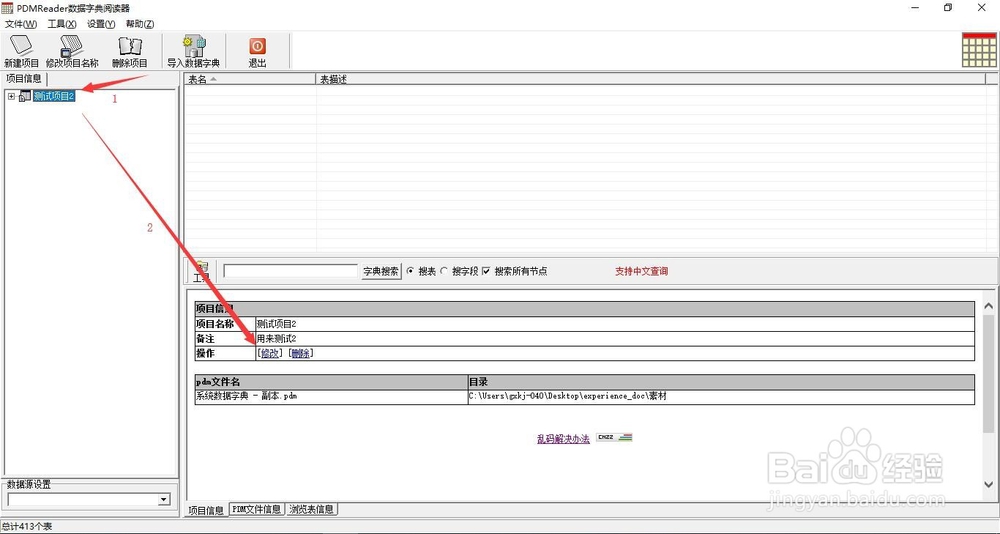The height and width of the screenshot is (534, 1000).
Task: Open the 帮助(Z) menu
Action: tap(140, 24)
